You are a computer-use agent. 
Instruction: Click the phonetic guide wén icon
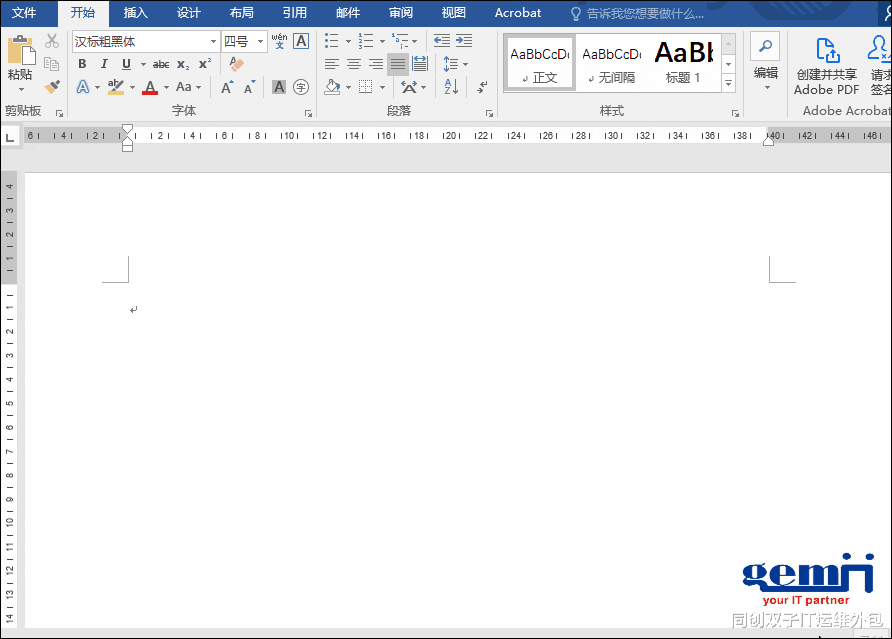coord(279,41)
